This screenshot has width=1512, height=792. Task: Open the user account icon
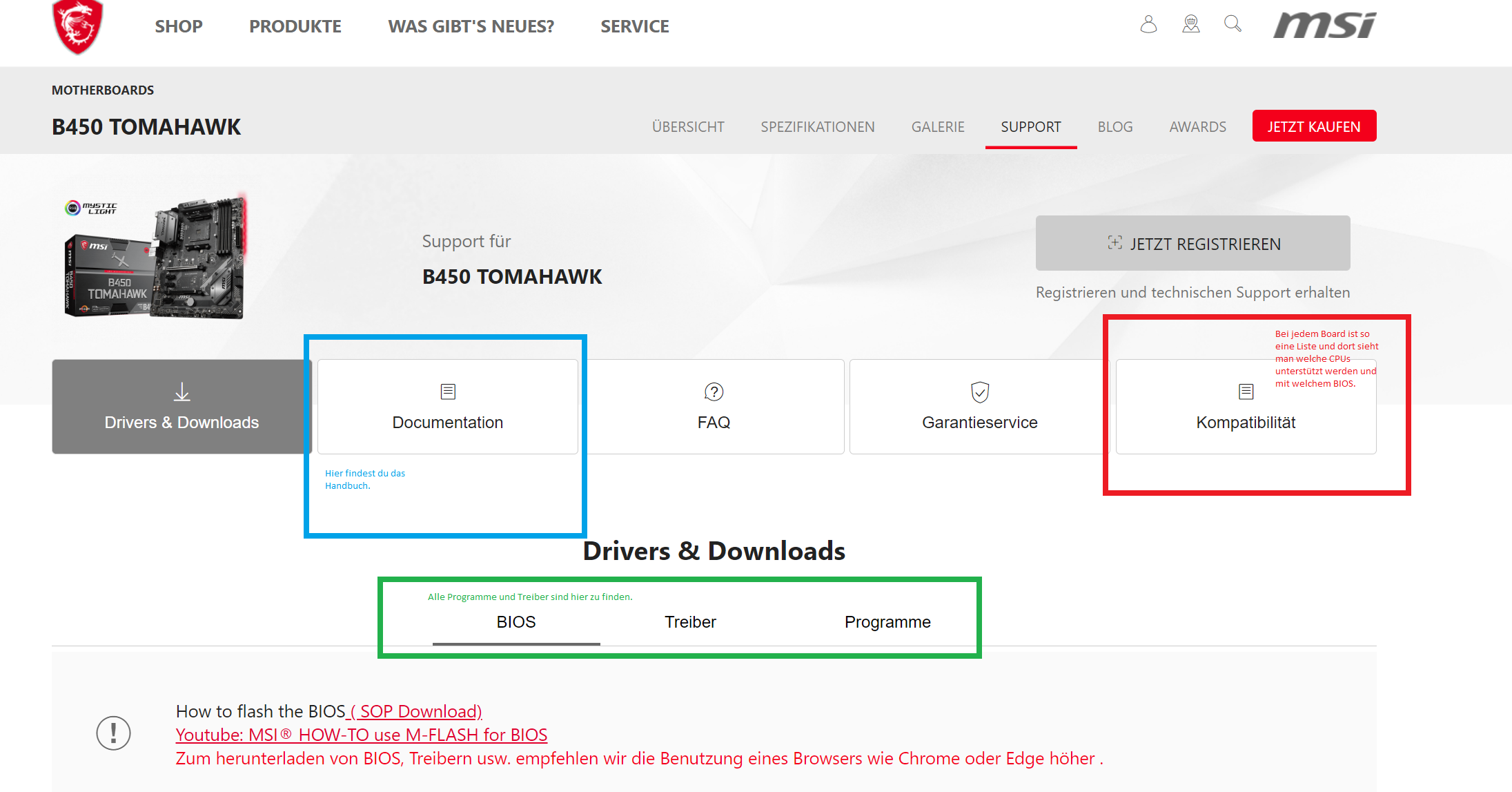point(1148,25)
